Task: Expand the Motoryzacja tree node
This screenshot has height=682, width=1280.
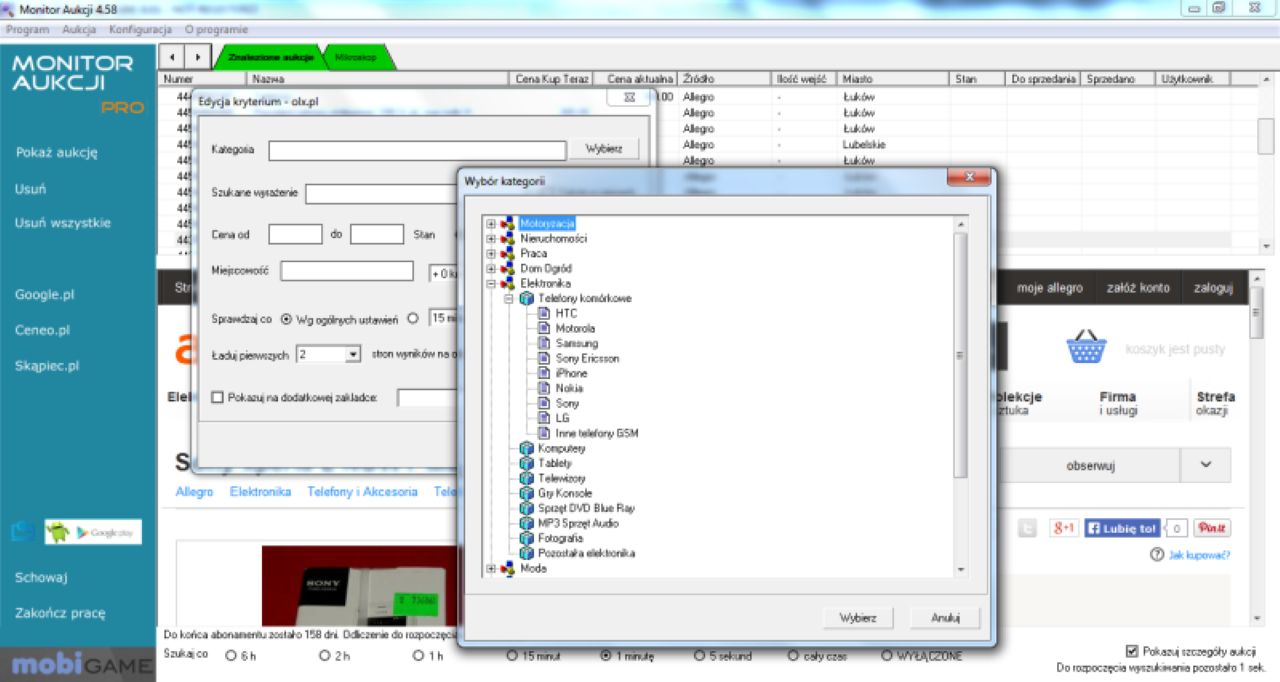Action: tap(491, 224)
